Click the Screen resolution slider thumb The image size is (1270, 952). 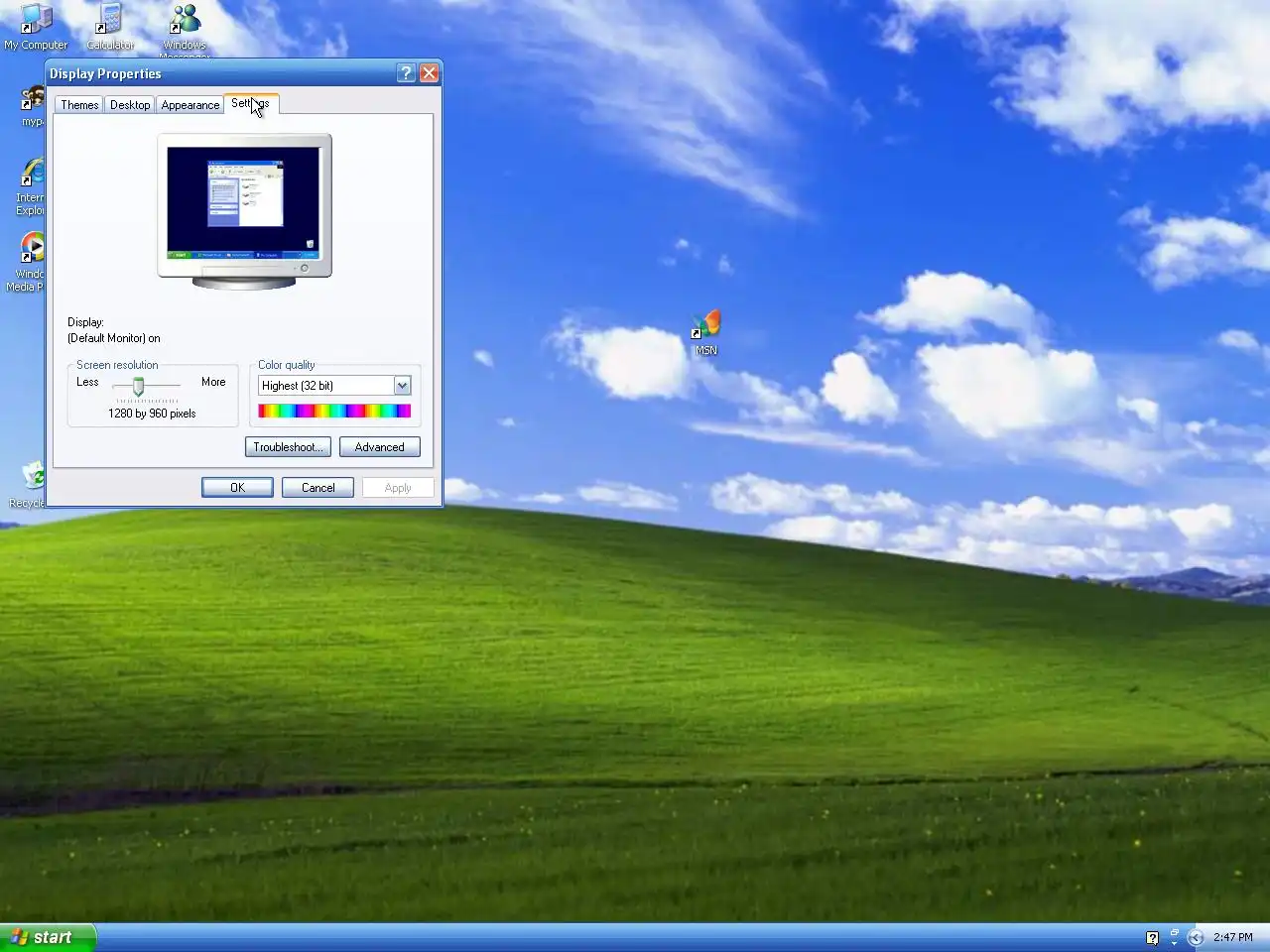point(139,387)
